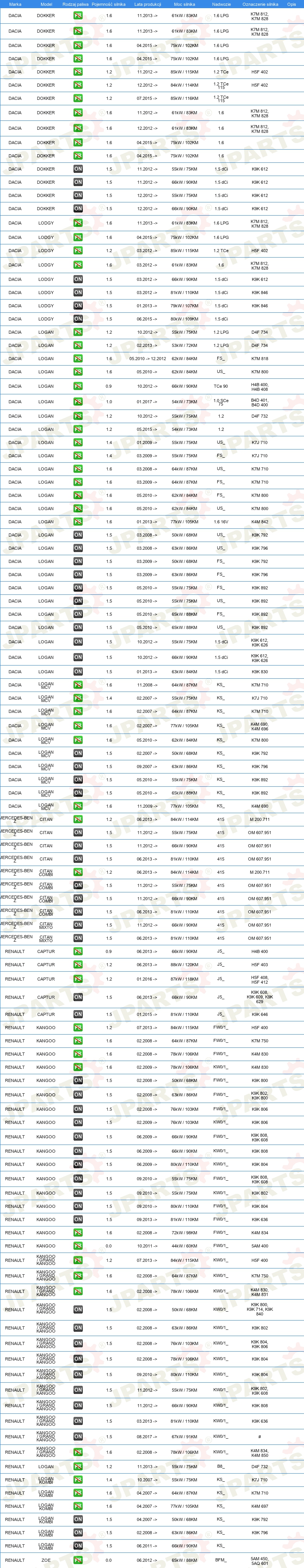Click petrol icon for Logan MCV 11.2008
This screenshot has height=1568, width=304.
point(78,685)
